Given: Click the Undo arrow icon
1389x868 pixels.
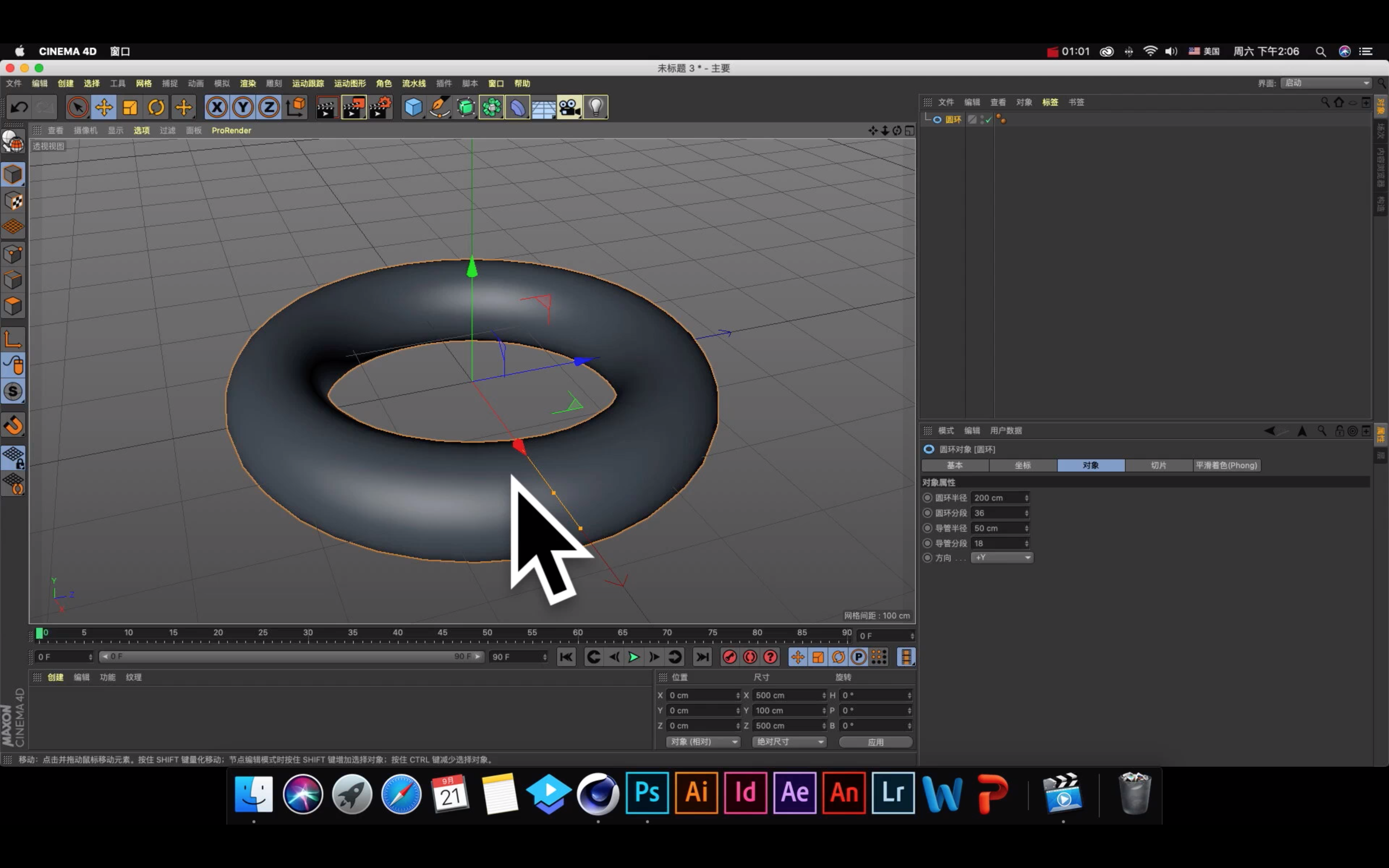Looking at the screenshot, I should pyautogui.click(x=19, y=108).
